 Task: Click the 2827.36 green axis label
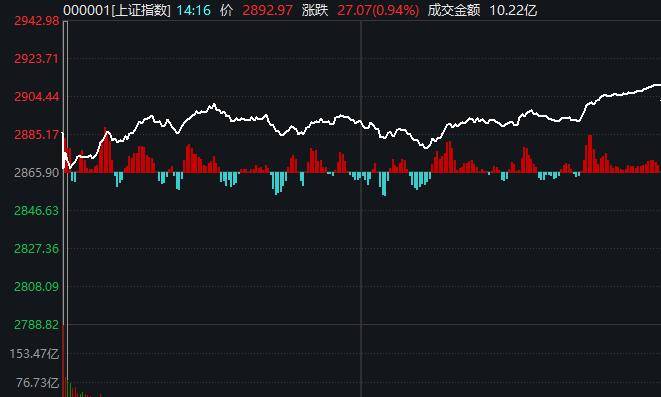37,248
